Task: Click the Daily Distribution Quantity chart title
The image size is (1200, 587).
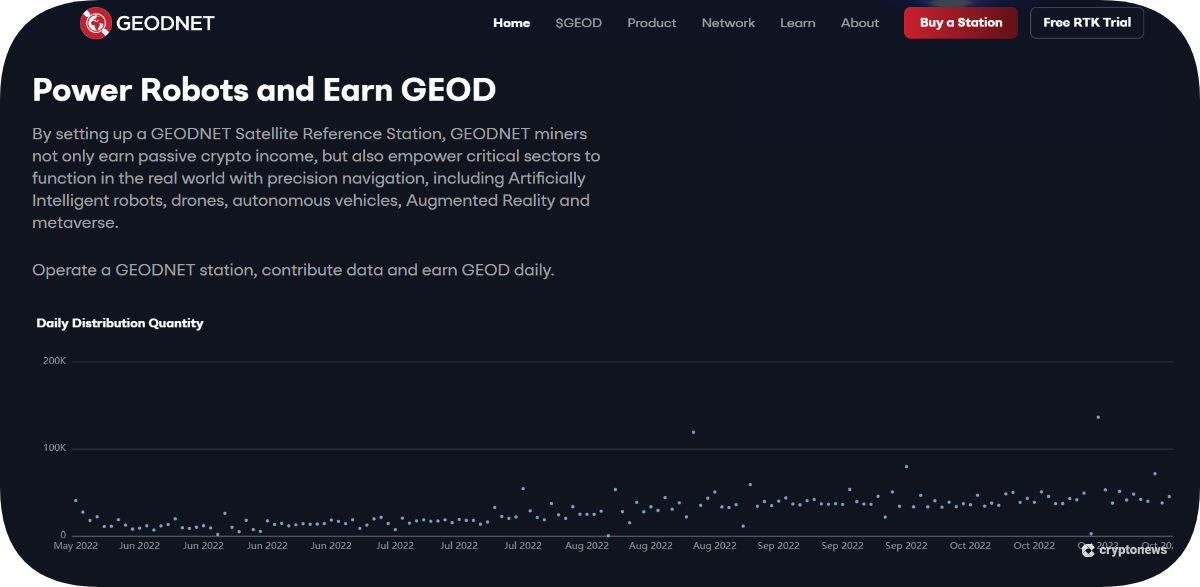Action: (120, 323)
